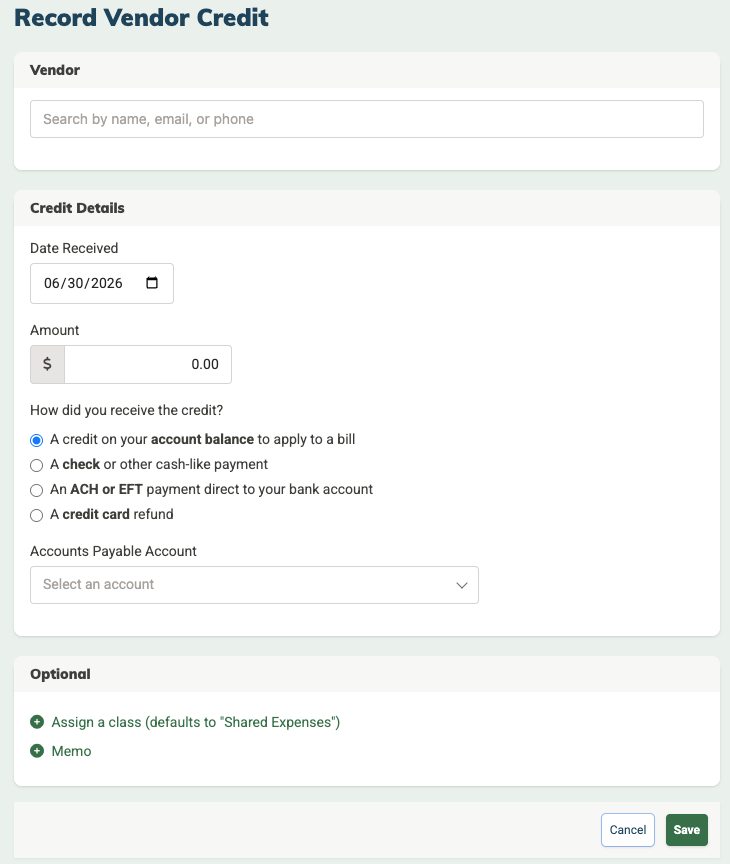Image resolution: width=730 pixels, height=864 pixels.
Task: Click into the Amount input box
Action: (x=148, y=364)
